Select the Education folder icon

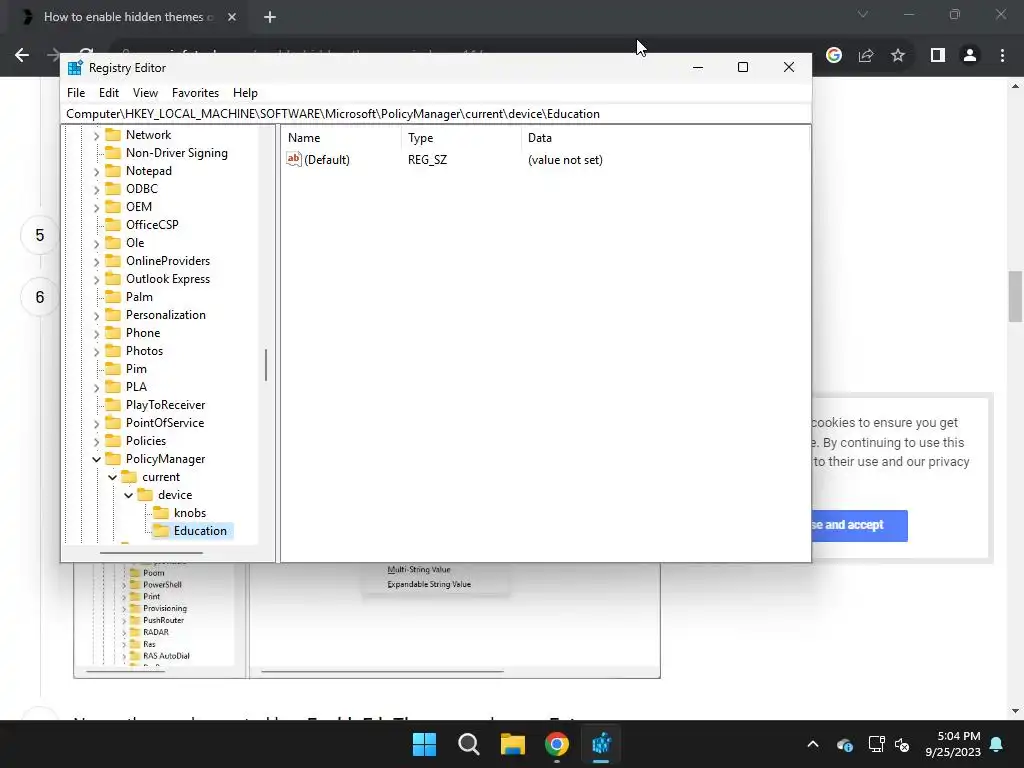[161, 530]
